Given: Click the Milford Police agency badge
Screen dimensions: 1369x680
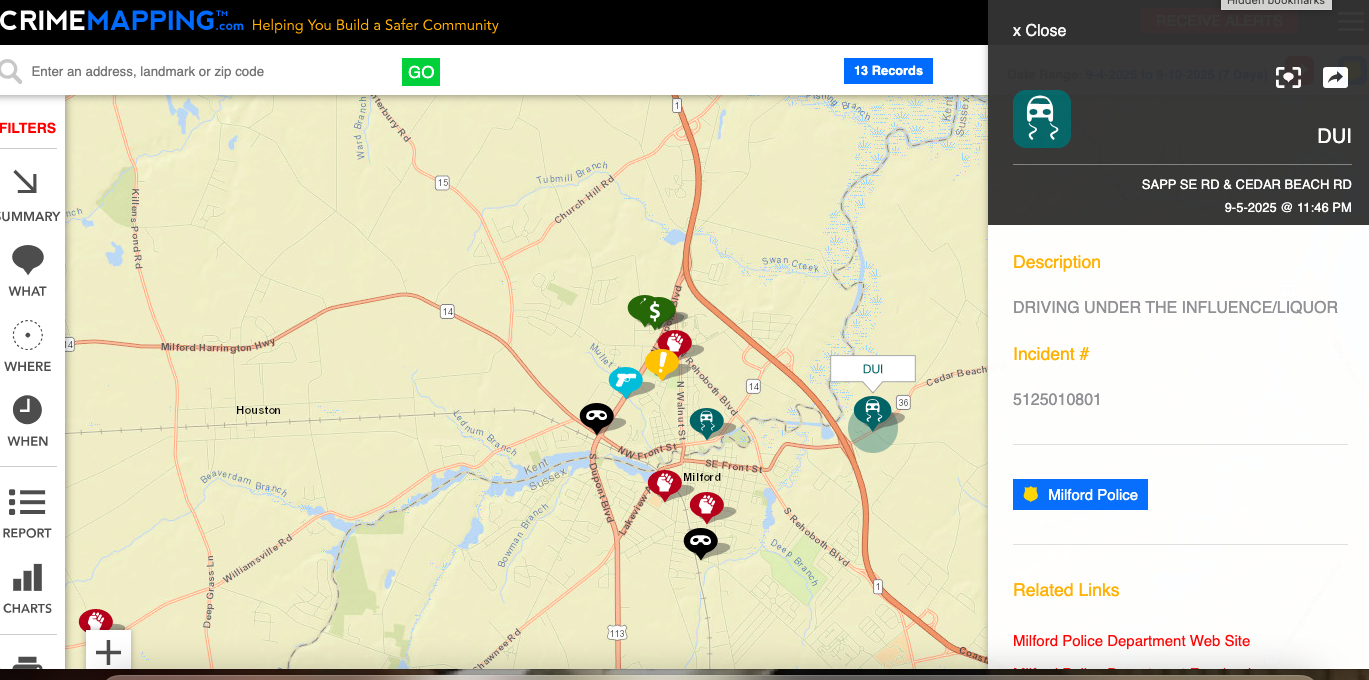Looking at the screenshot, I should point(1080,495).
